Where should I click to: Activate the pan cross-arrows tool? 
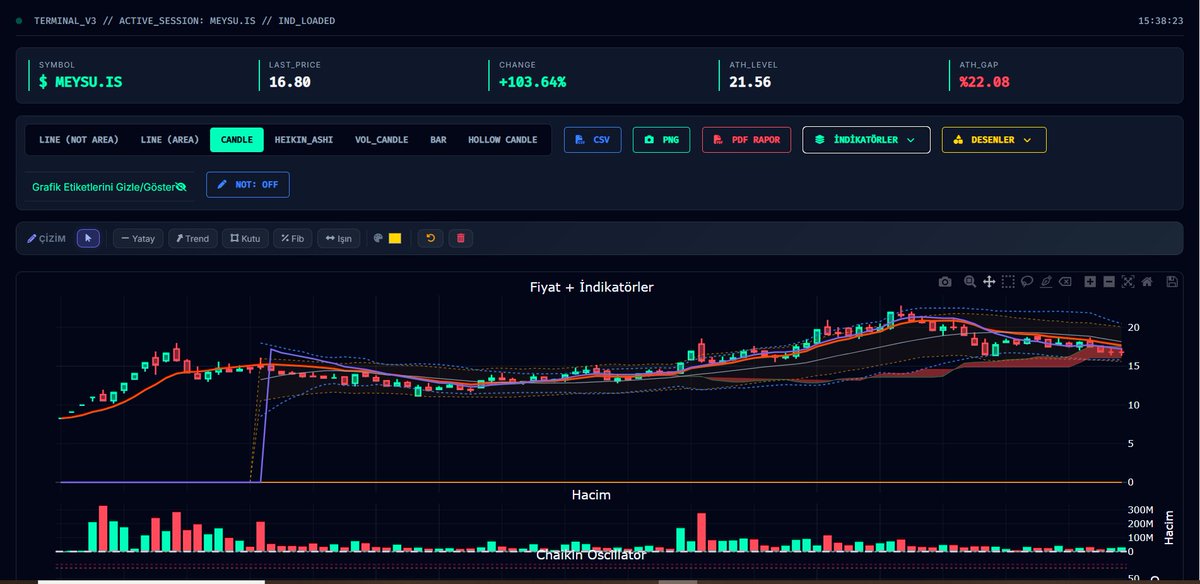click(988, 282)
